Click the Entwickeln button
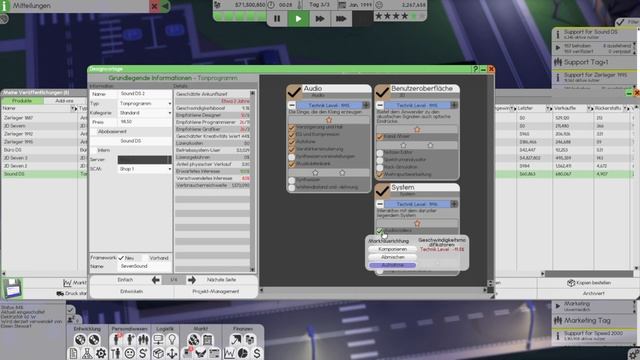The height and width of the screenshot is (360, 640). (131, 292)
